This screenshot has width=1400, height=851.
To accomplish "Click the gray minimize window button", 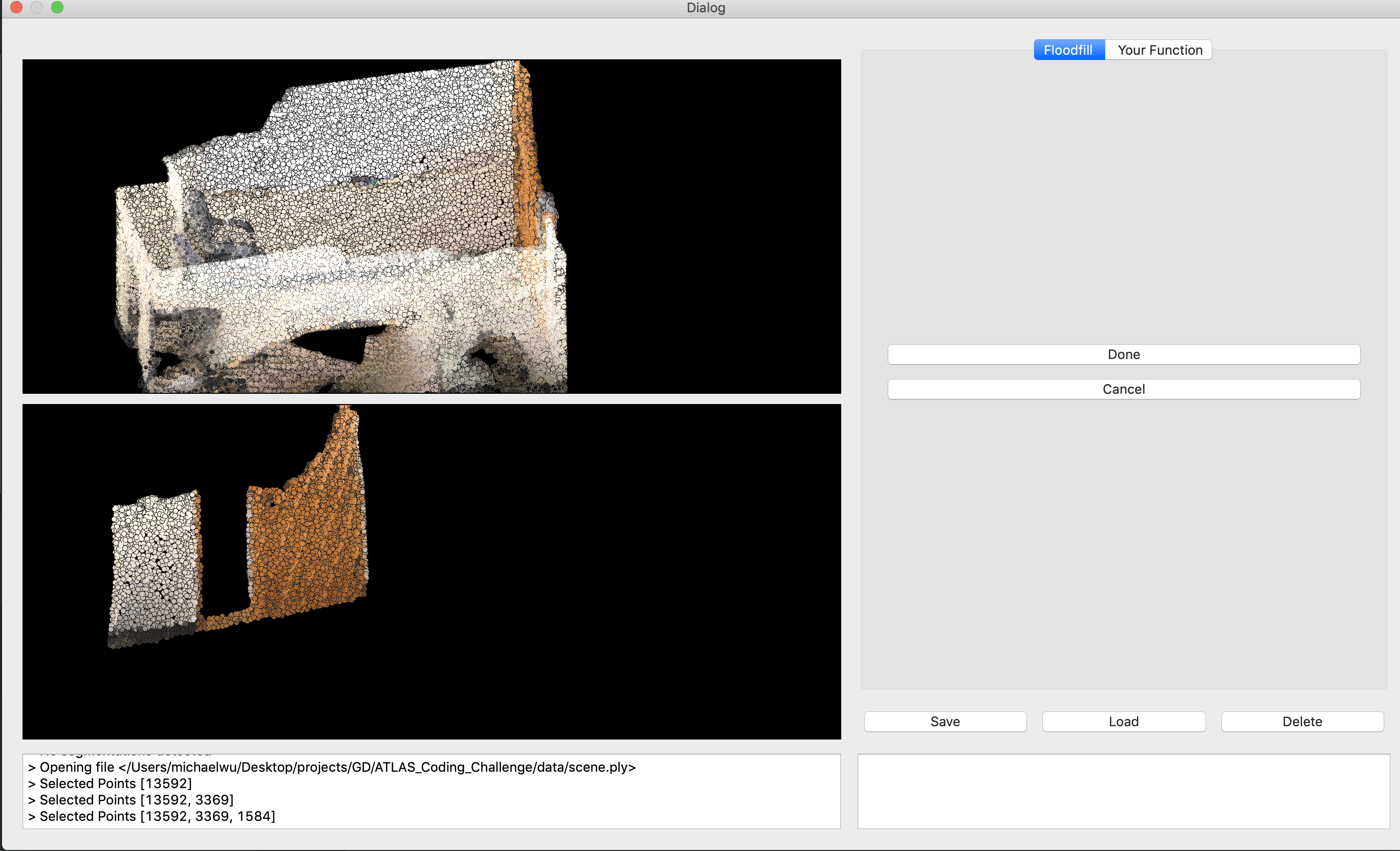I will point(37,7).
